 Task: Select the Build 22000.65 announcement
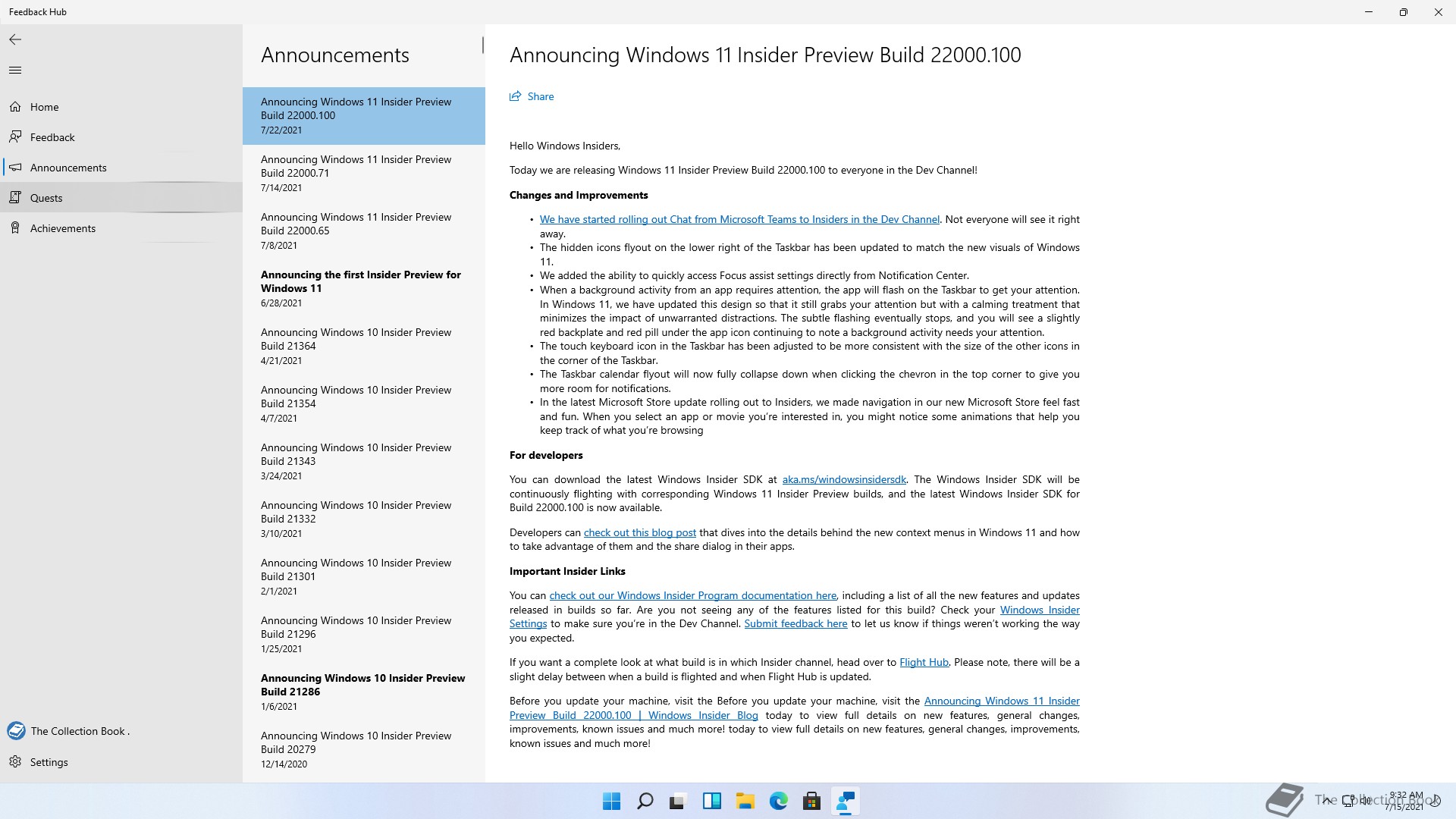pos(364,231)
